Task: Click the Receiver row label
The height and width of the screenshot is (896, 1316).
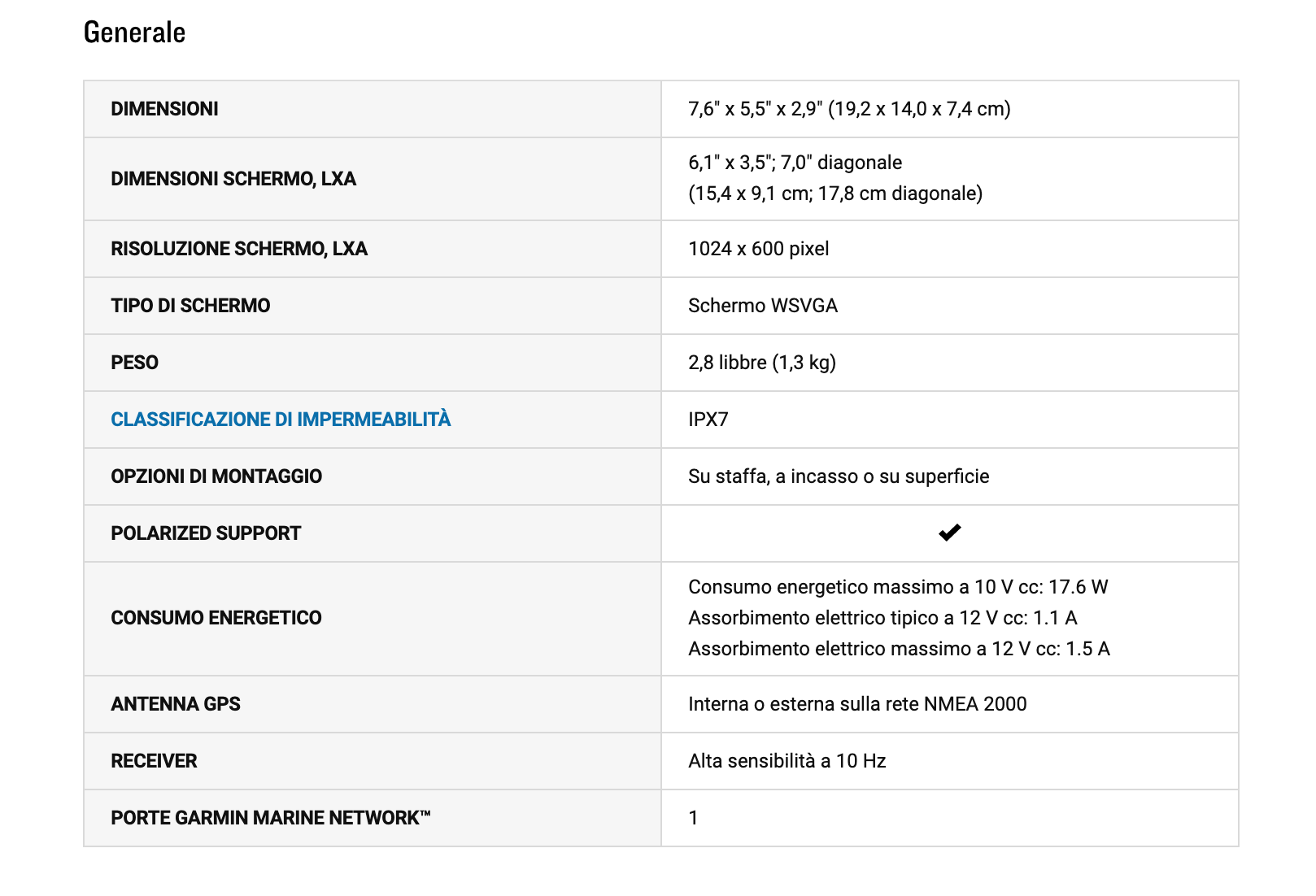Action: 154,761
